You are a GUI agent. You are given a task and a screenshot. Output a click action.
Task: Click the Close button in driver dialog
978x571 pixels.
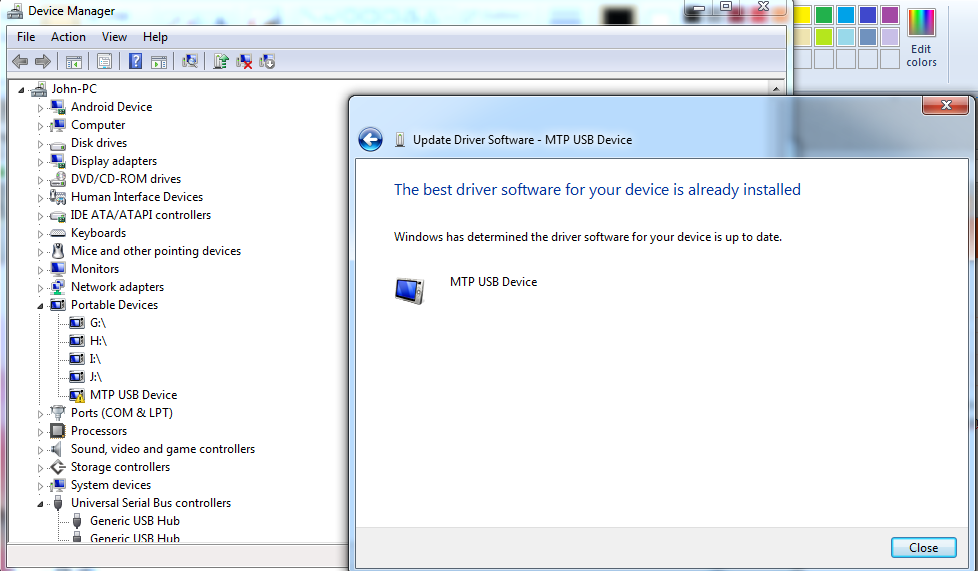coord(923,547)
